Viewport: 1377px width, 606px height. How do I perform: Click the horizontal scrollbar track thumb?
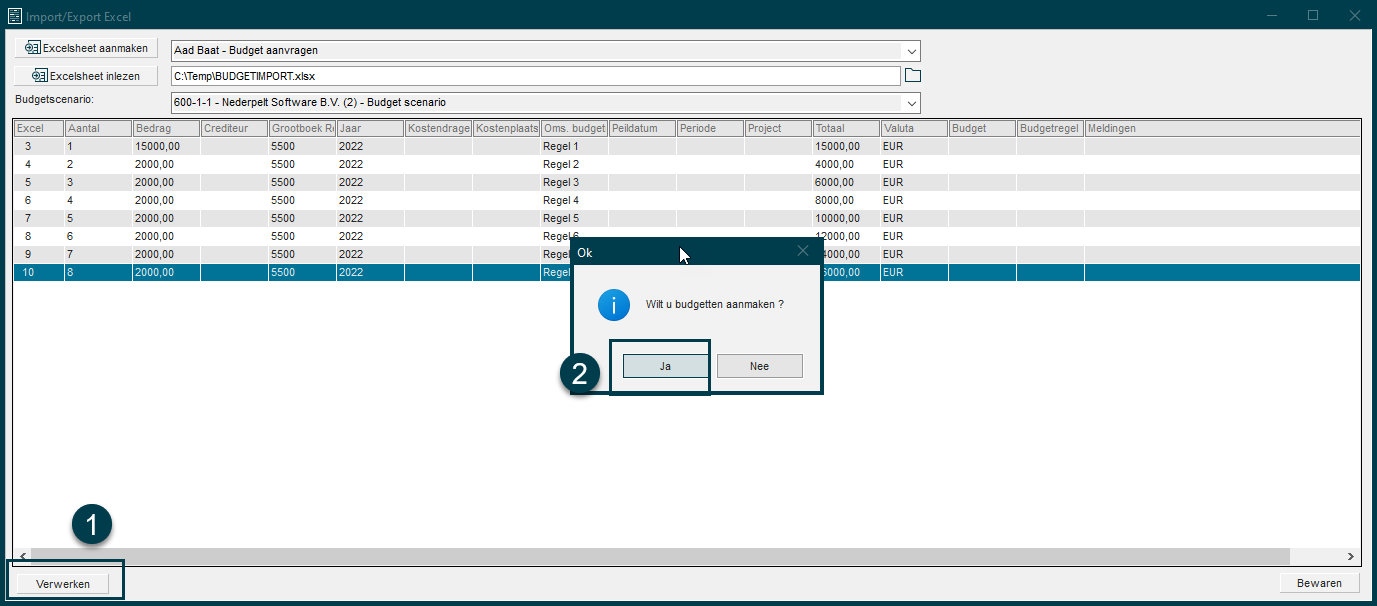tap(660, 556)
